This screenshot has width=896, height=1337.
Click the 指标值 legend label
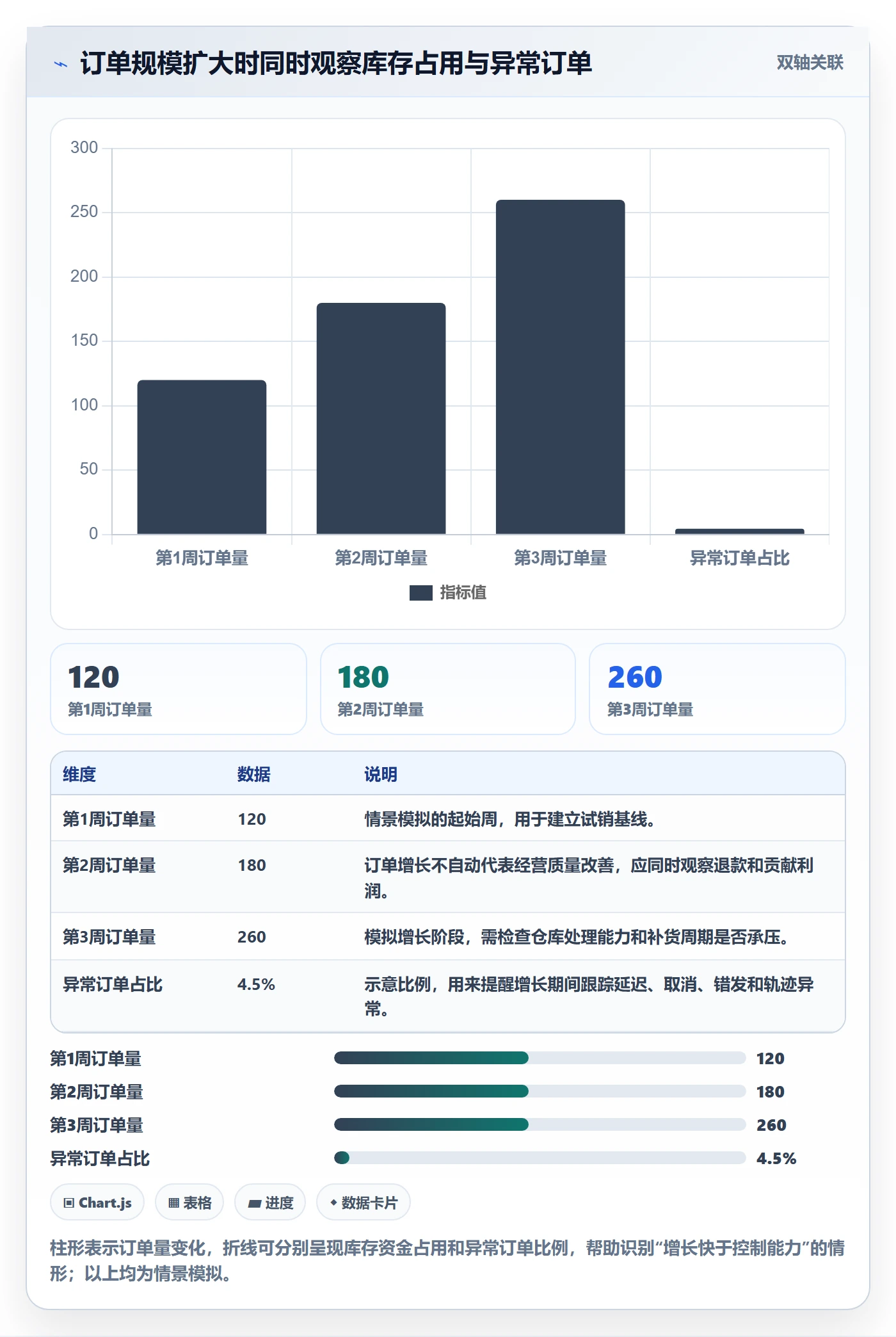[x=463, y=593]
